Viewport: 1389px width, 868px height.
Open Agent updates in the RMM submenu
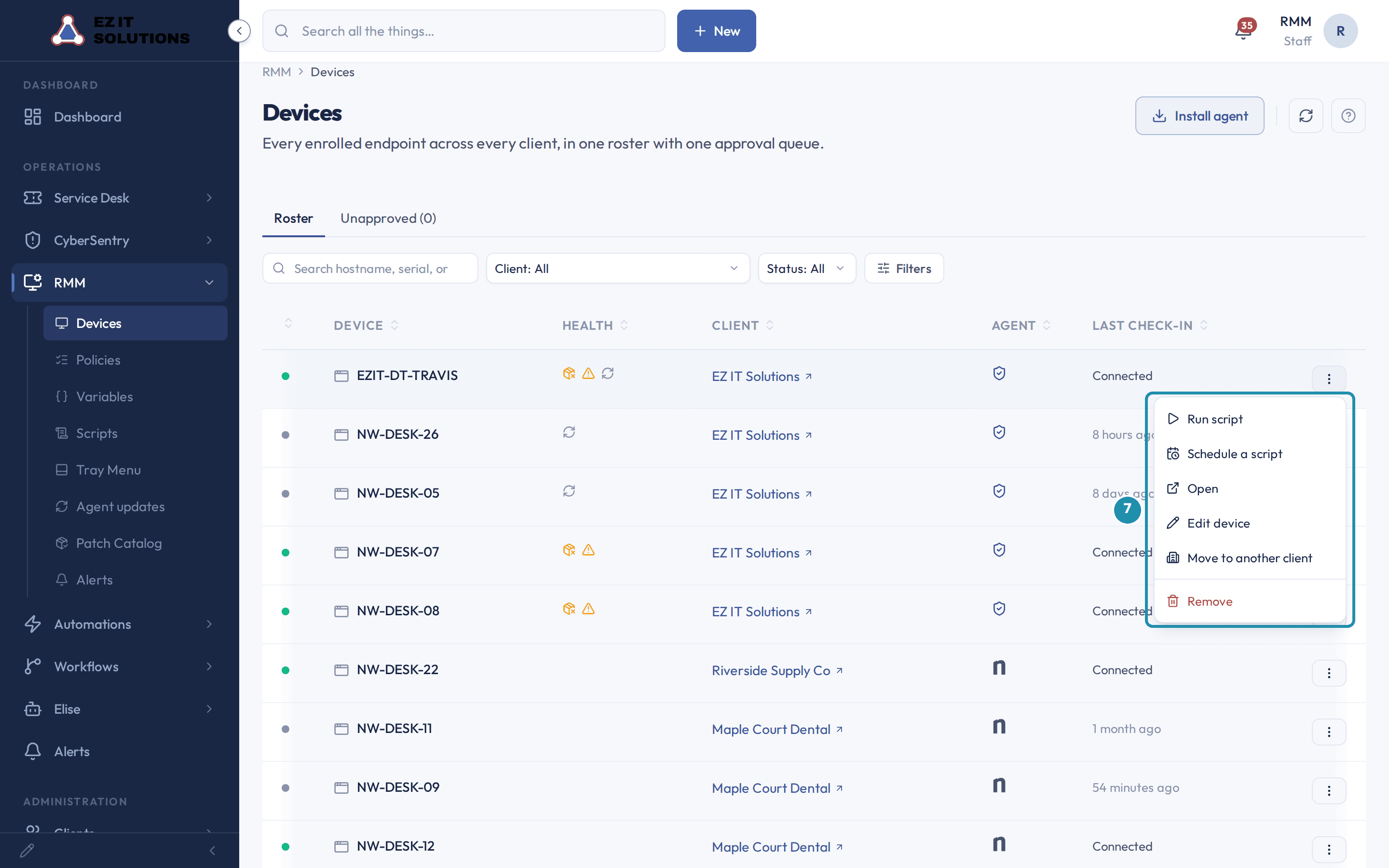coord(136,507)
